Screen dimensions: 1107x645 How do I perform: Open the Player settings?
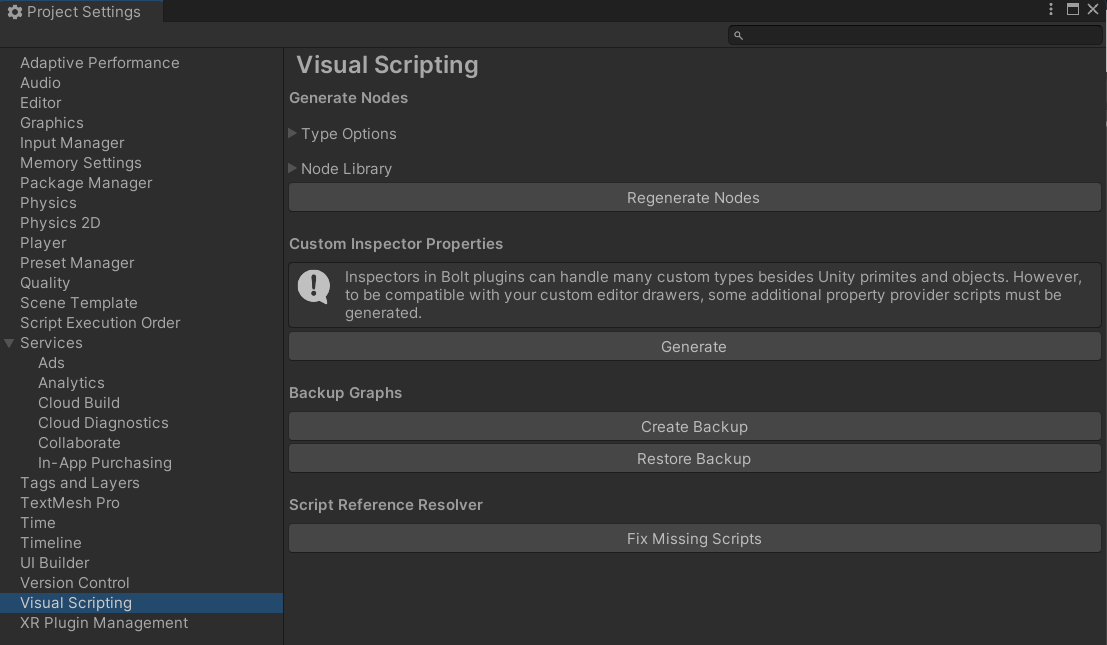pyautogui.click(x=43, y=243)
